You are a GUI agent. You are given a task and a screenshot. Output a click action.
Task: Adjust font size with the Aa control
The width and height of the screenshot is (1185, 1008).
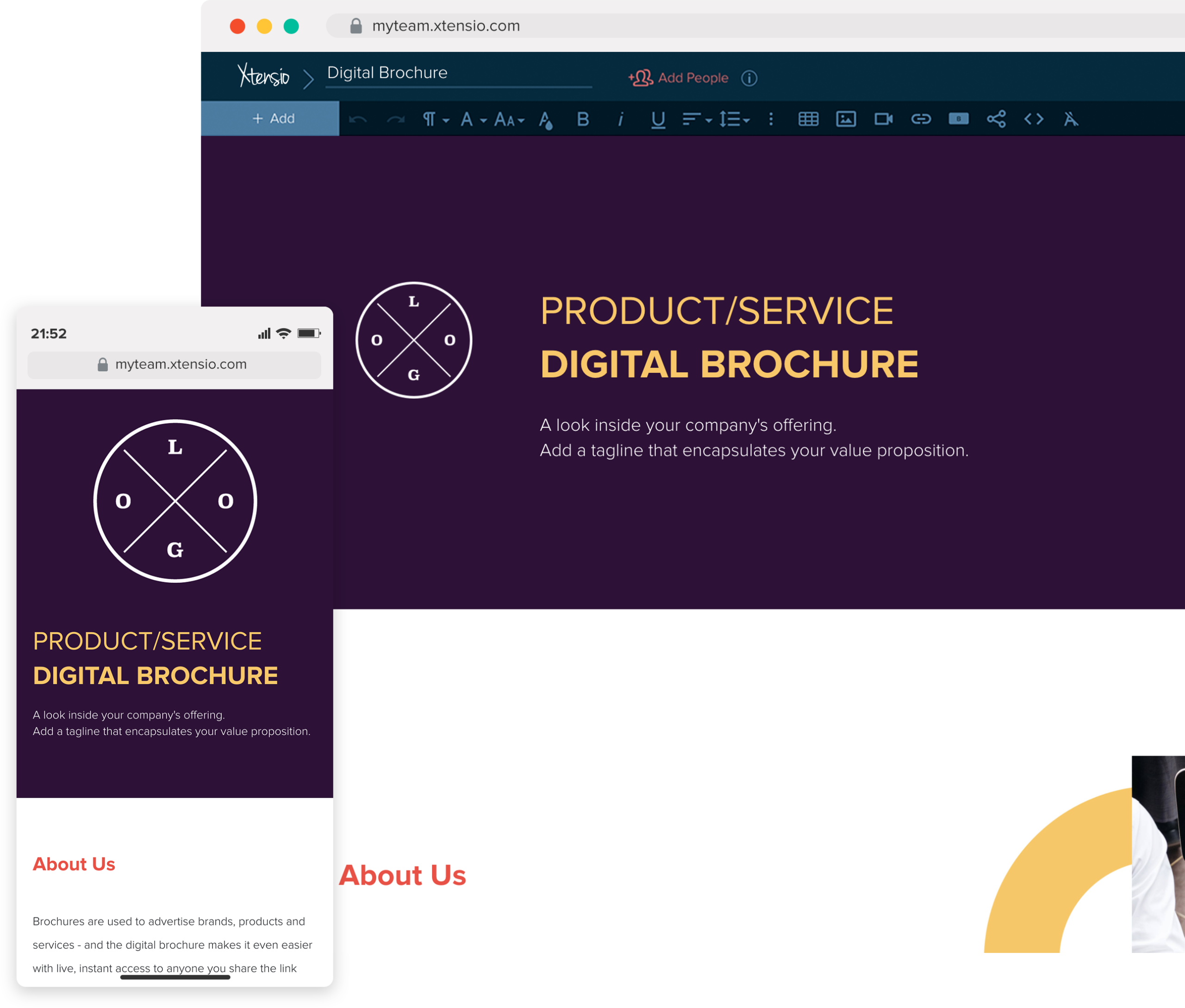(507, 119)
